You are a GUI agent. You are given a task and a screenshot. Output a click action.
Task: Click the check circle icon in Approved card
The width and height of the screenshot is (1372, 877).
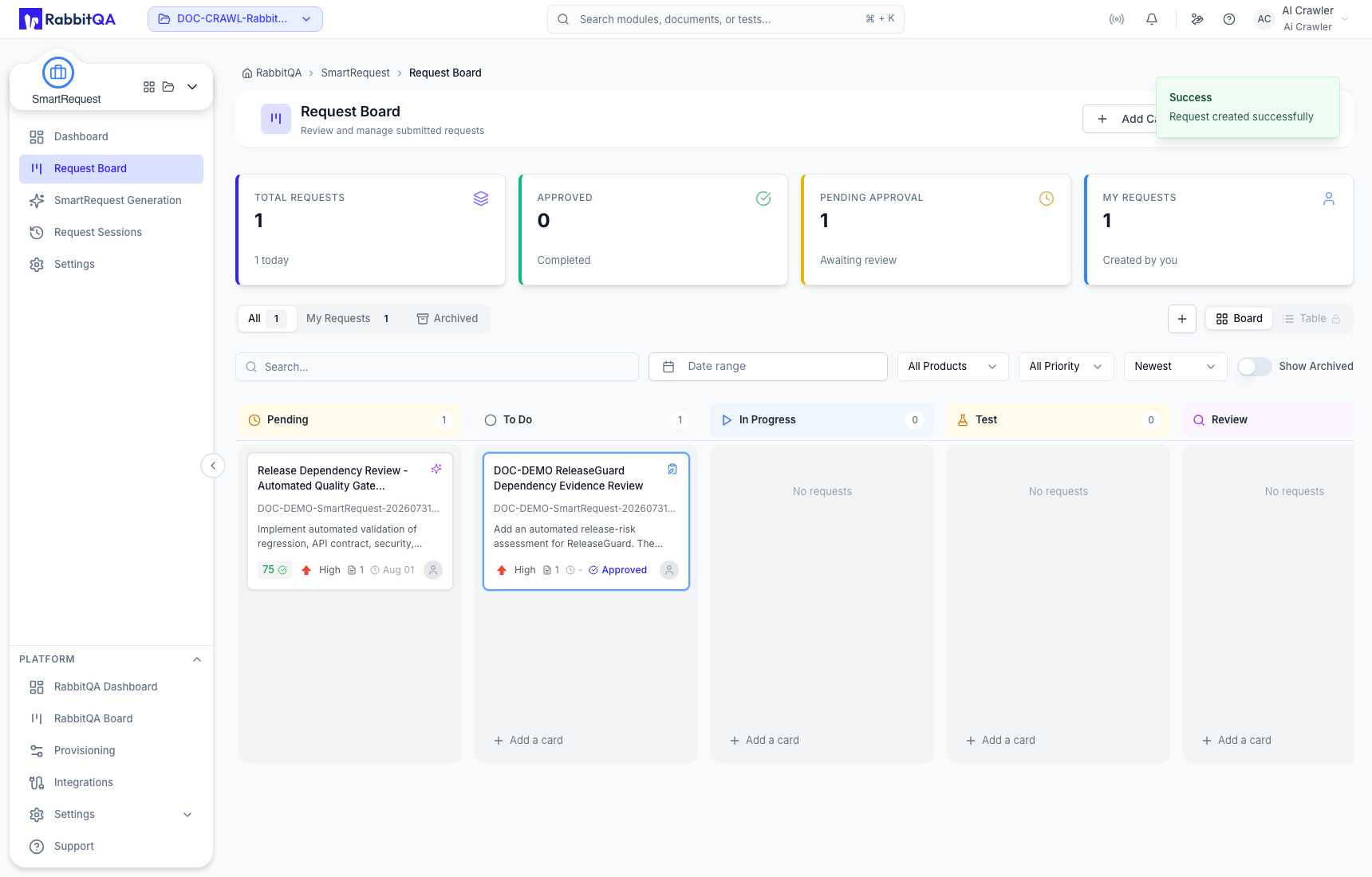763,199
